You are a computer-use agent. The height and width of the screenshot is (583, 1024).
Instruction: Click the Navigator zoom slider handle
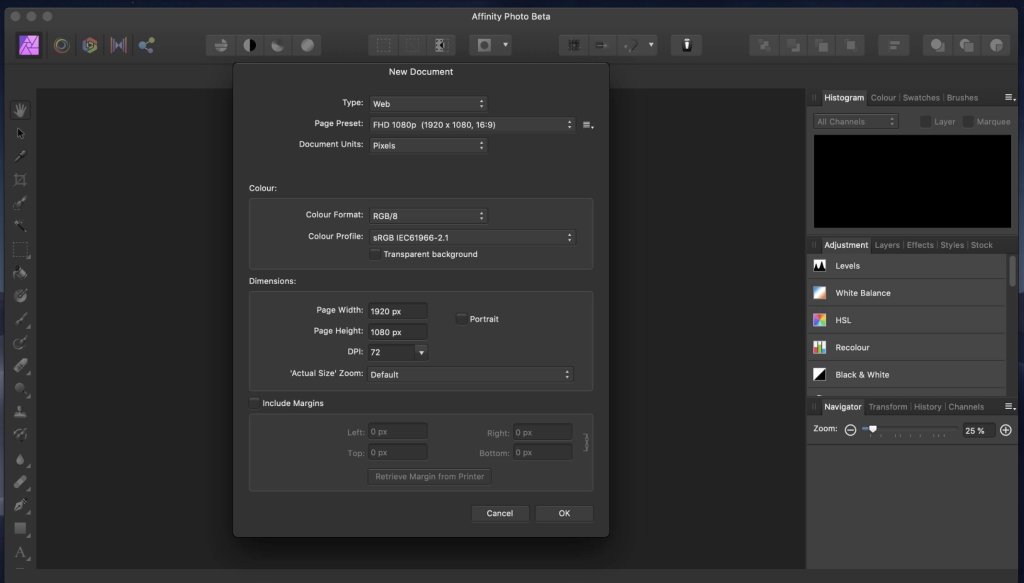click(872, 430)
